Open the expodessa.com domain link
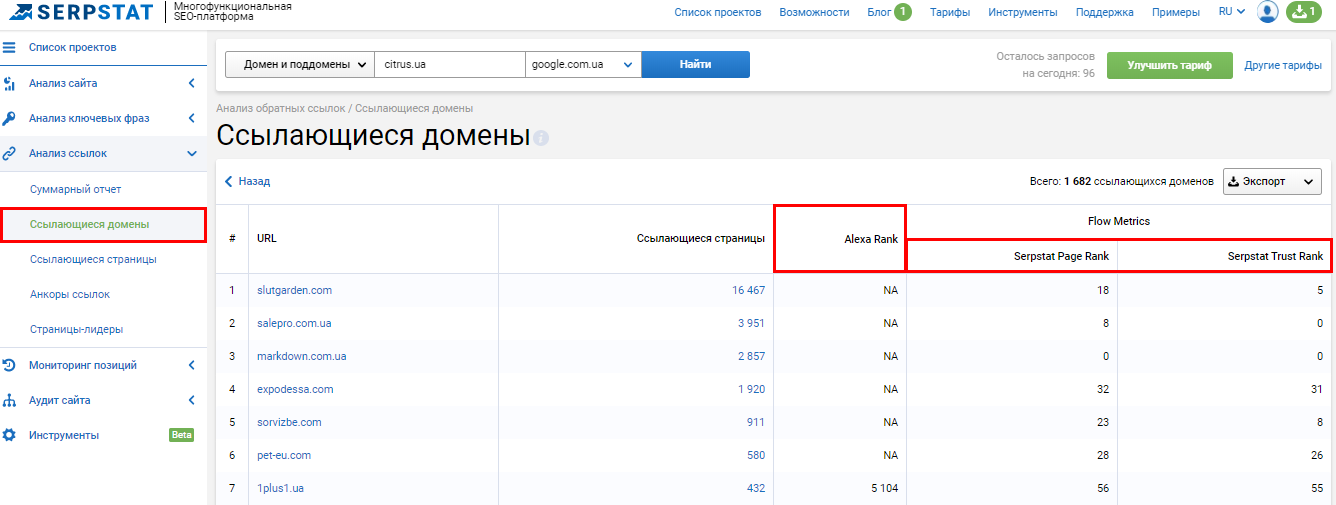This screenshot has height=505, width=1336. [295, 389]
